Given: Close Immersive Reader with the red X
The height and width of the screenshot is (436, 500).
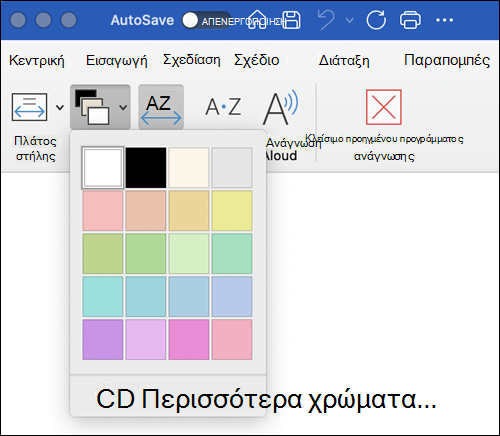Looking at the screenshot, I should coord(384,107).
